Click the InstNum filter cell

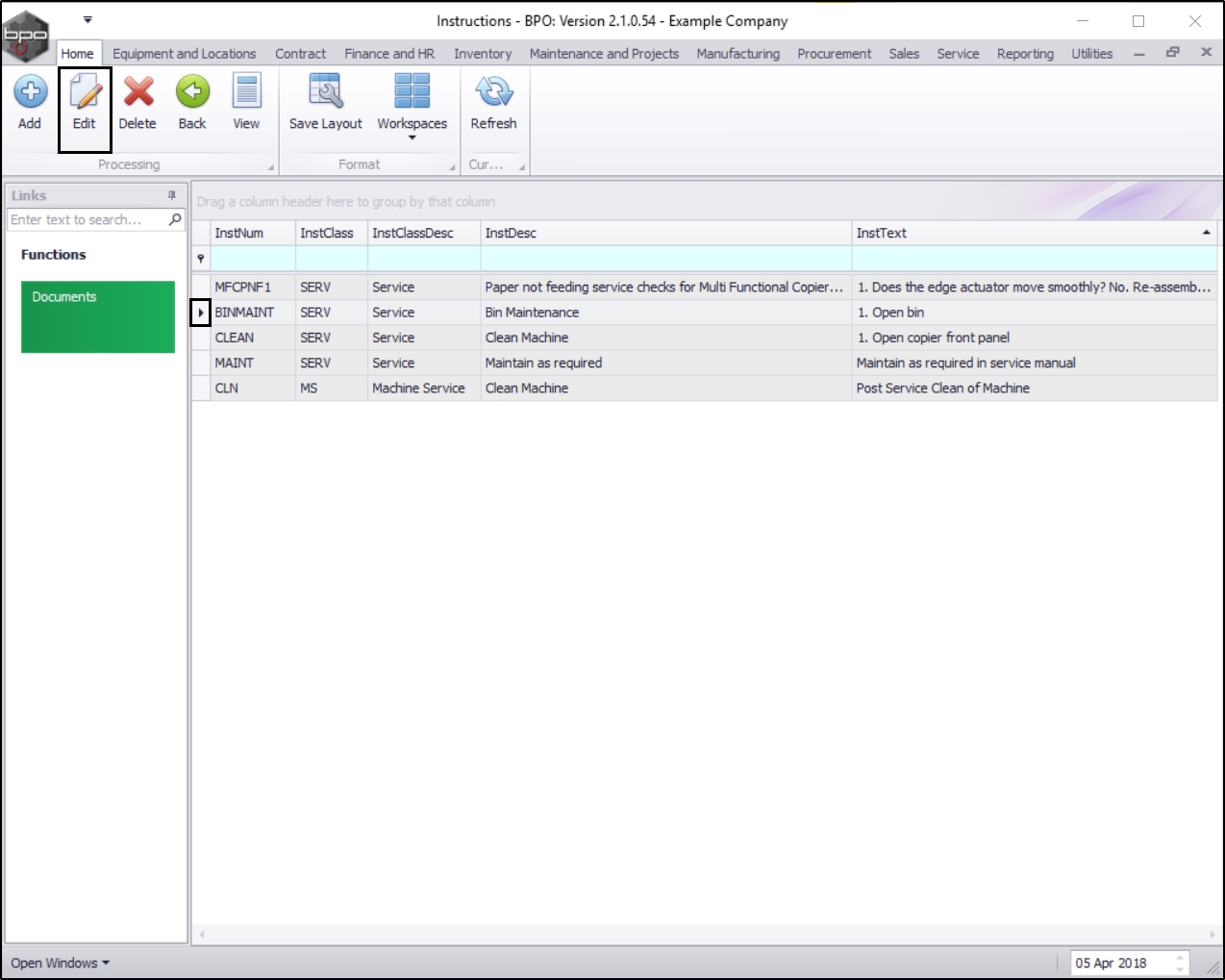253,259
